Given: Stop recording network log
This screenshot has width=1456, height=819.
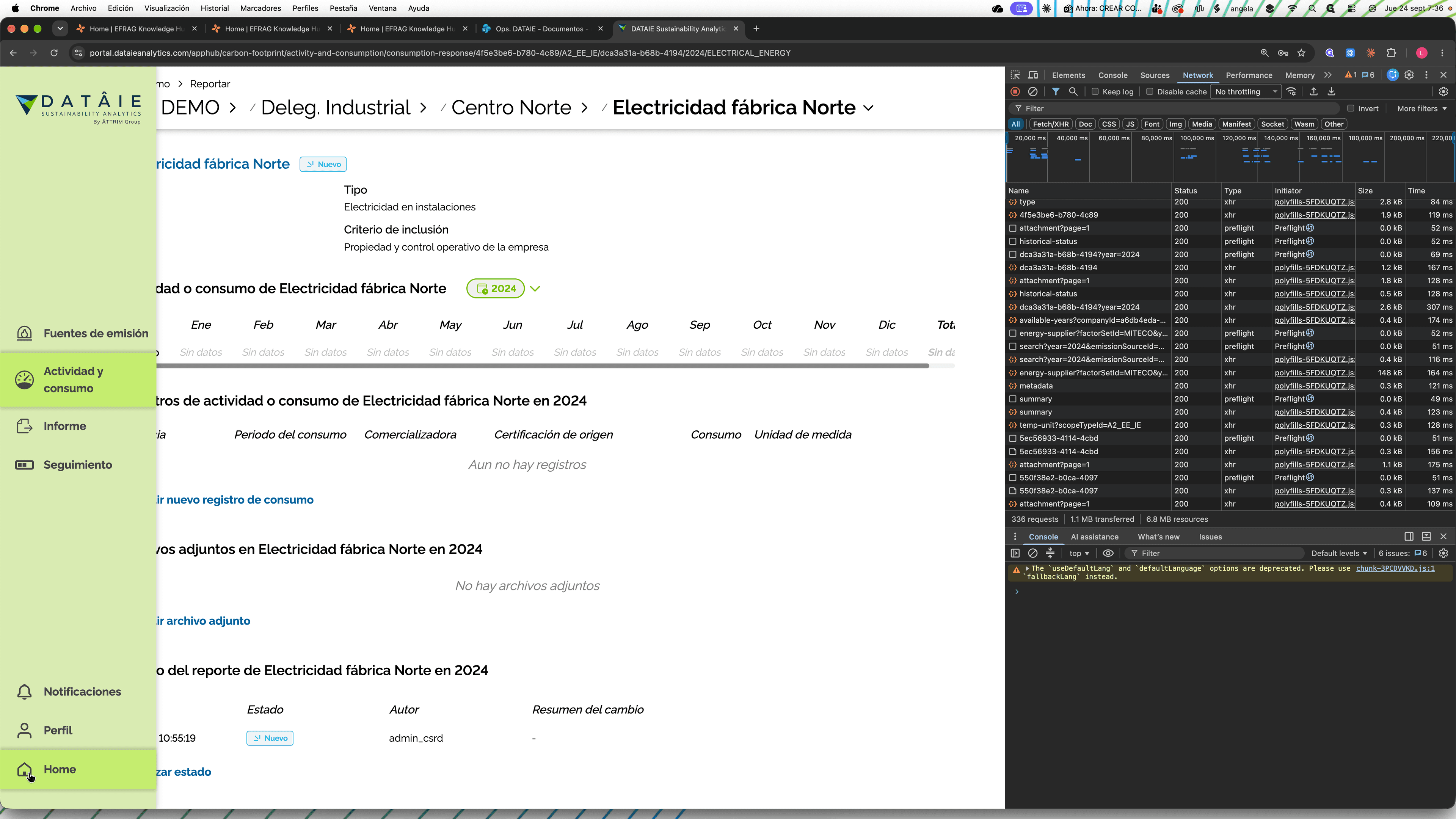Looking at the screenshot, I should [1015, 91].
